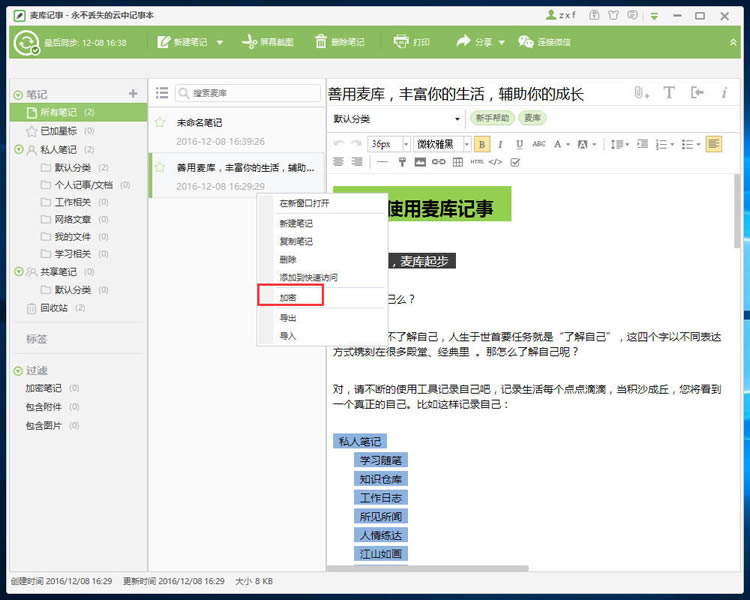Viewport: 750px width, 600px height.
Task: Click the skin shirt icon in title bar
Action: 613,15
